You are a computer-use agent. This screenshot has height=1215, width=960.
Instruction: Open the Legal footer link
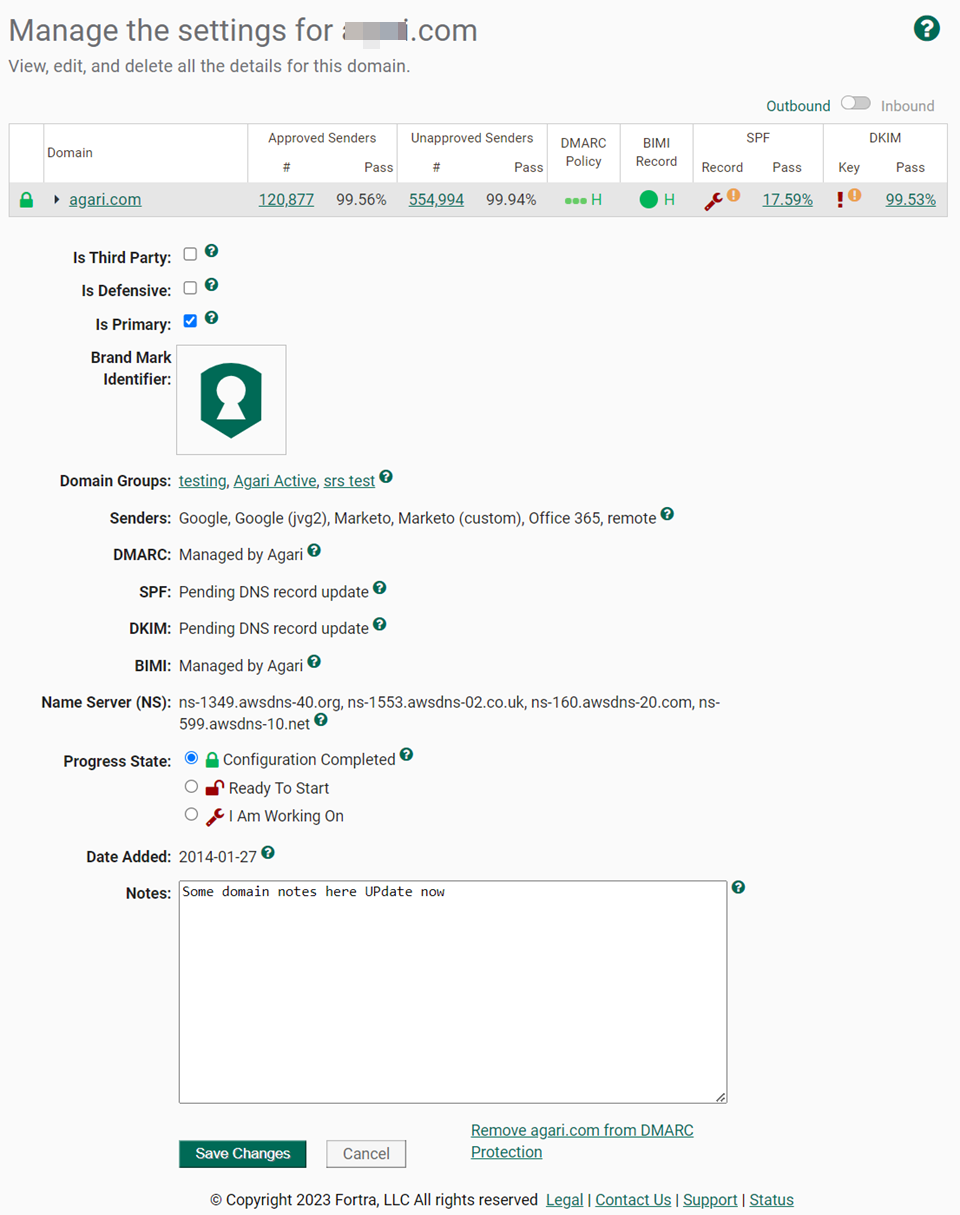[565, 1200]
